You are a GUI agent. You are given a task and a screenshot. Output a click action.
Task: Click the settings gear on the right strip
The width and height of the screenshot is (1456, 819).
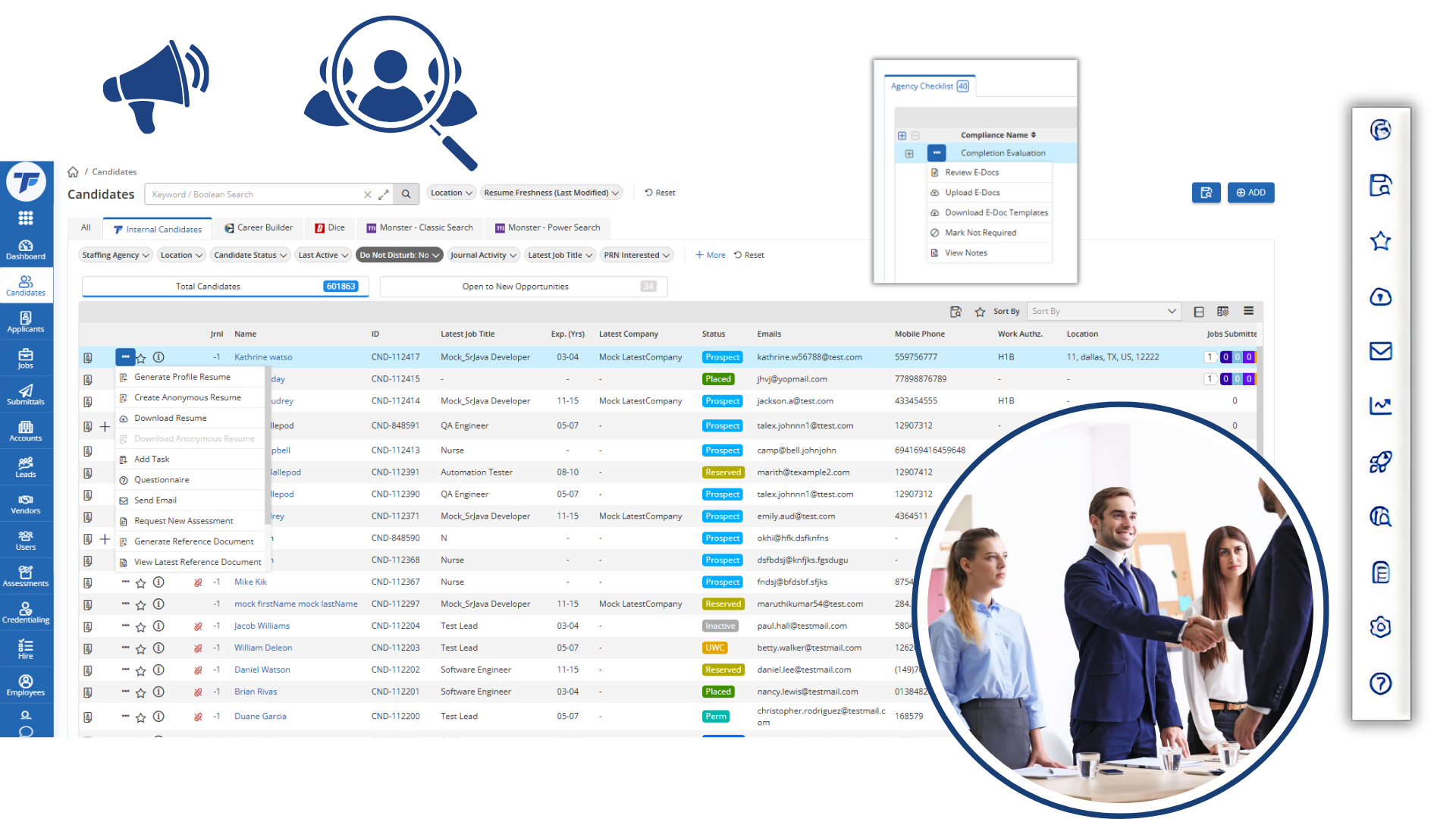click(x=1381, y=627)
